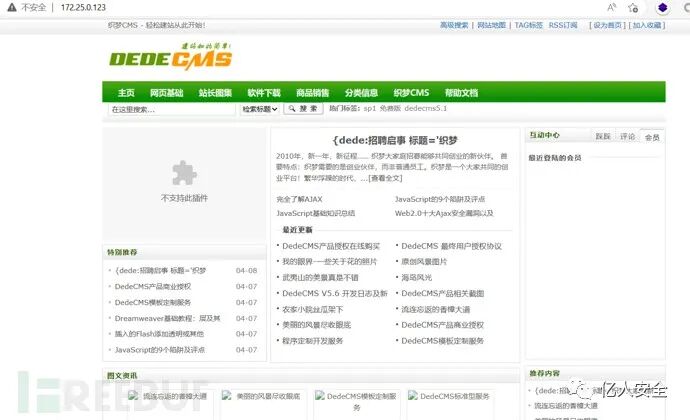Open JavaScript基础知识总结 article link
The height and width of the screenshot is (420, 690).
316,213
